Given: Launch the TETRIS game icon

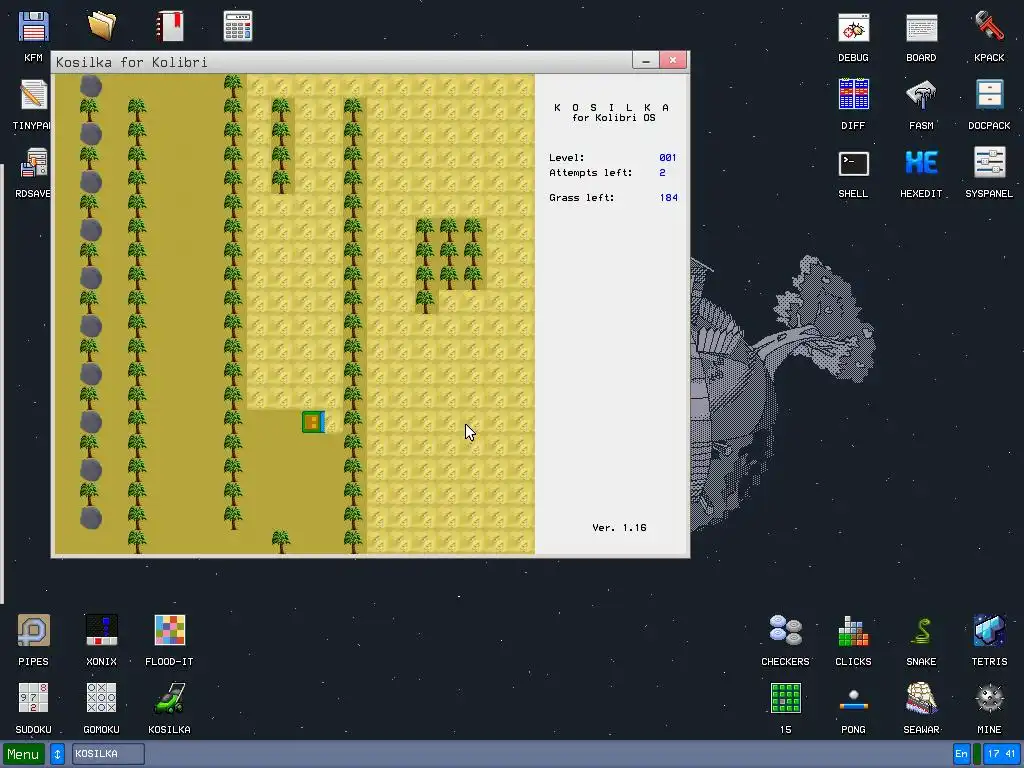Looking at the screenshot, I should coord(989,631).
